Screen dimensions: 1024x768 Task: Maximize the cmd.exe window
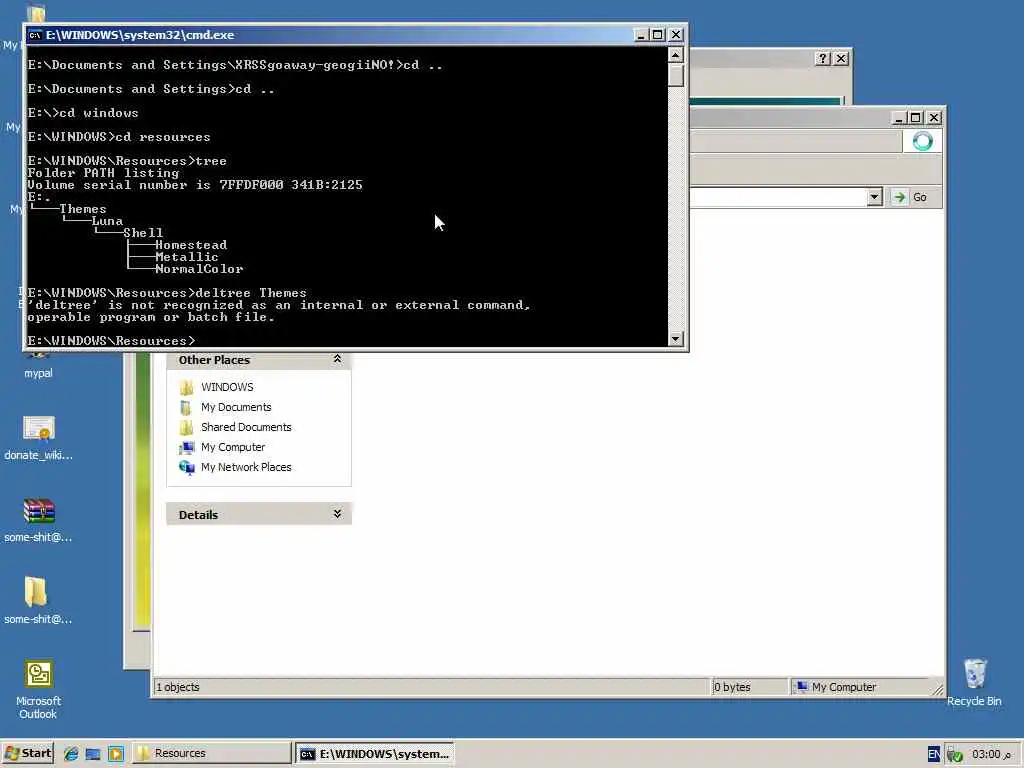click(x=658, y=35)
